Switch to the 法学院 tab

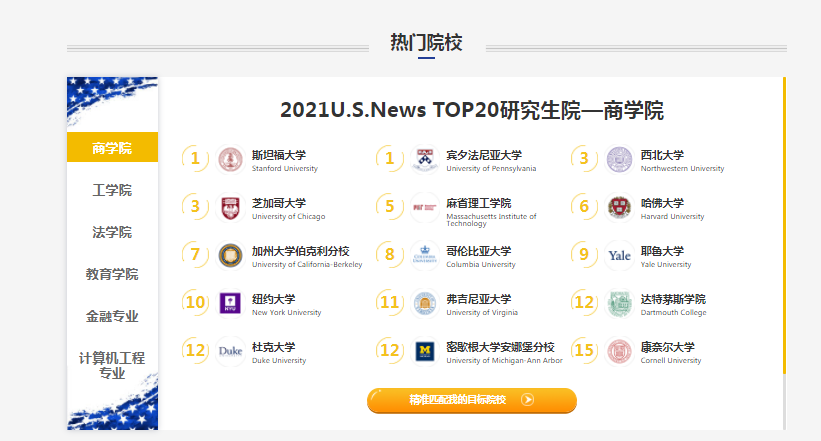point(112,232)
